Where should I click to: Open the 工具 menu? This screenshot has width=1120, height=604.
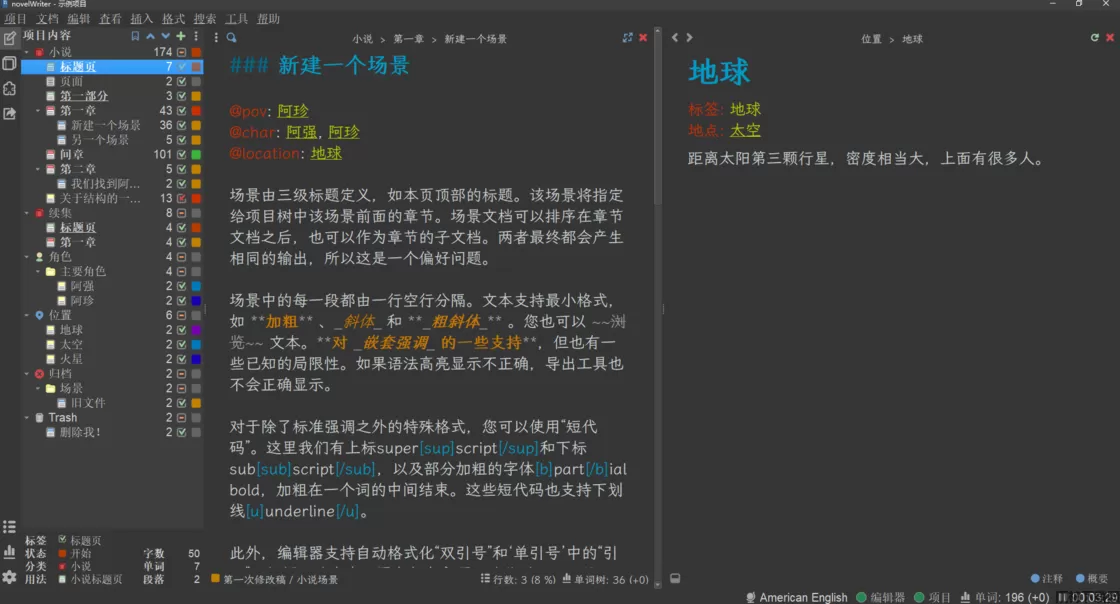[236, 19]
